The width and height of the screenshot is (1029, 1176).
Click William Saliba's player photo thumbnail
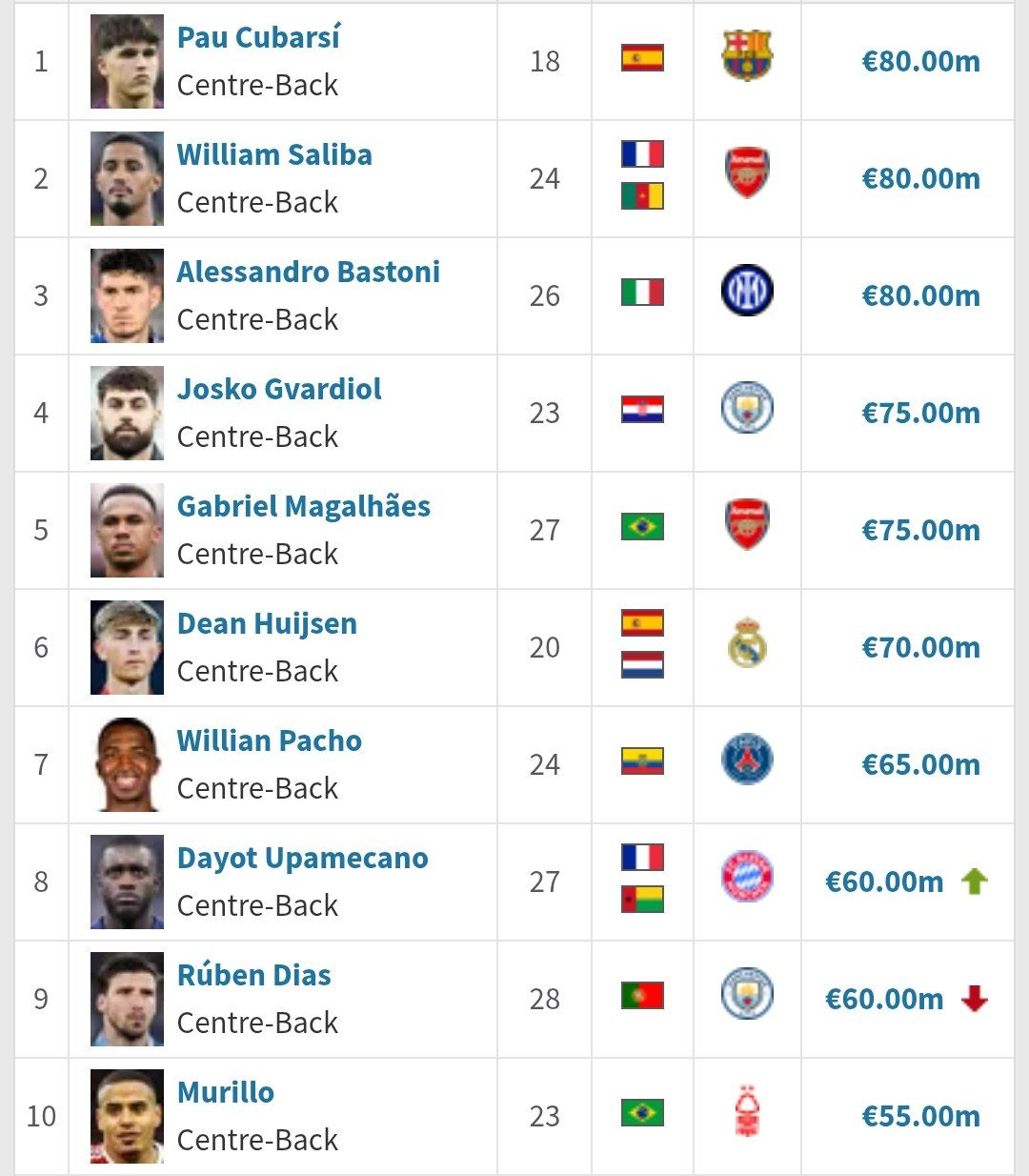127,178
